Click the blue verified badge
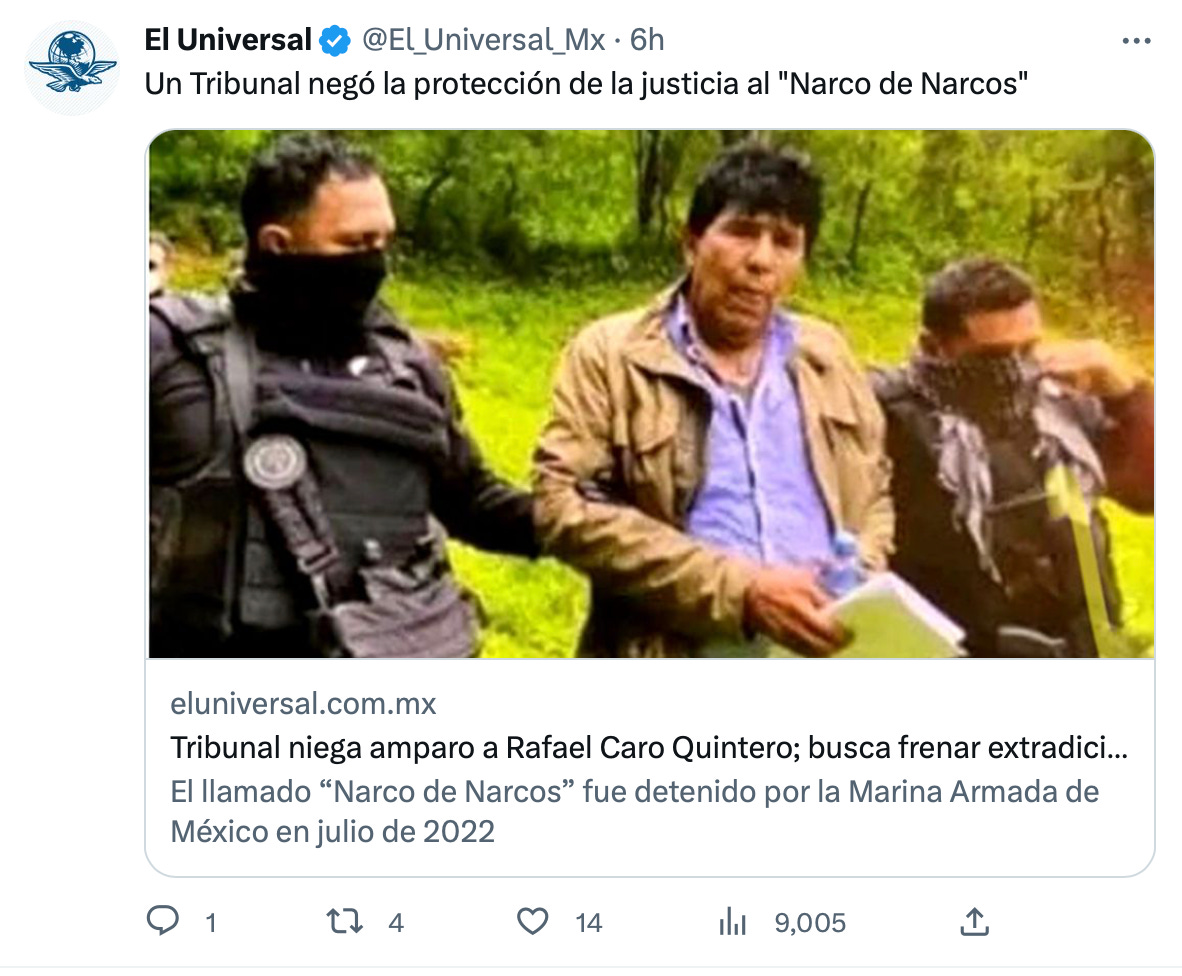 (335, 41)
